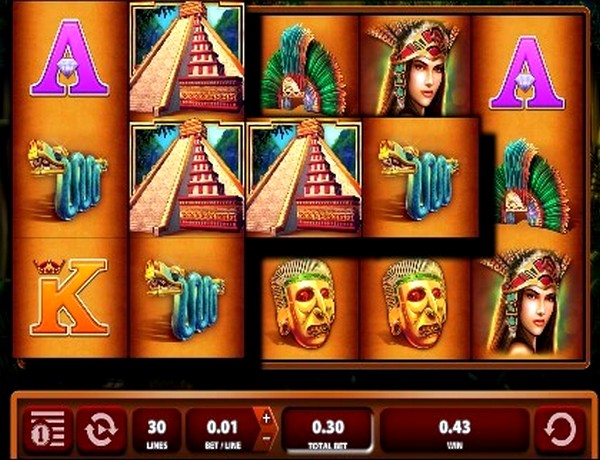Spin the reels with the red spin button

(559, 429)
